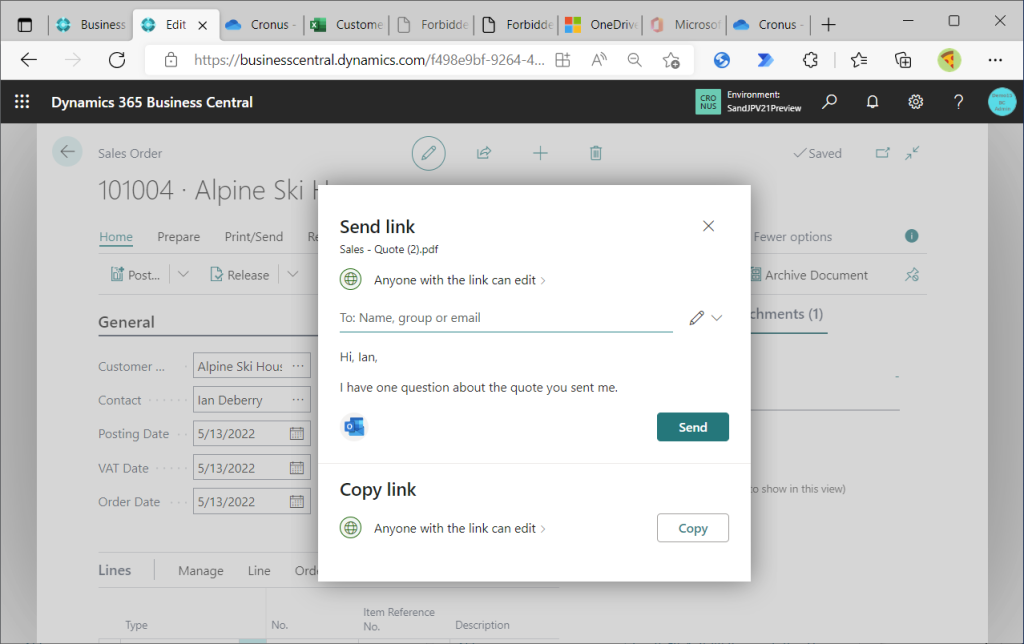Open the Attachments (1) tab
1024x644 pixels.
pos(787,314)
